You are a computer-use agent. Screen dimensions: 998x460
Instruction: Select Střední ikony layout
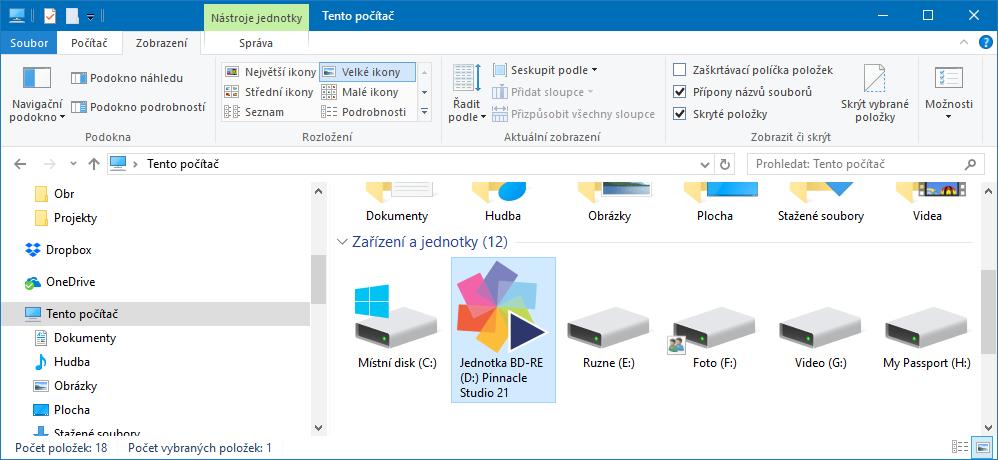269,92
